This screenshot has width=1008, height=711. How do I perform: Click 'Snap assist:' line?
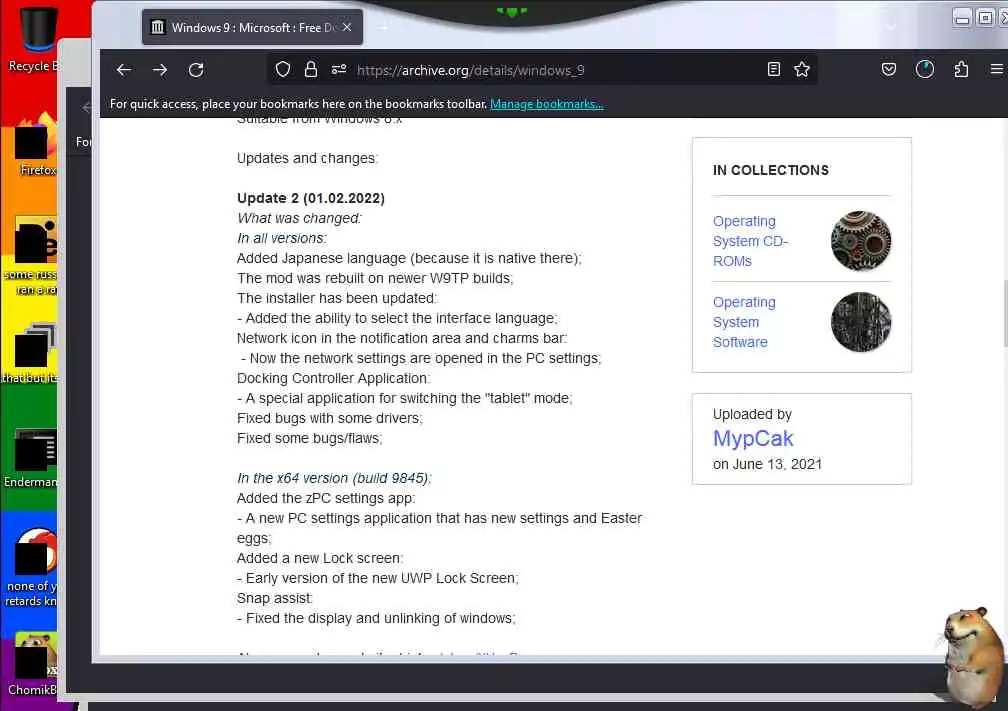point(274,598)
